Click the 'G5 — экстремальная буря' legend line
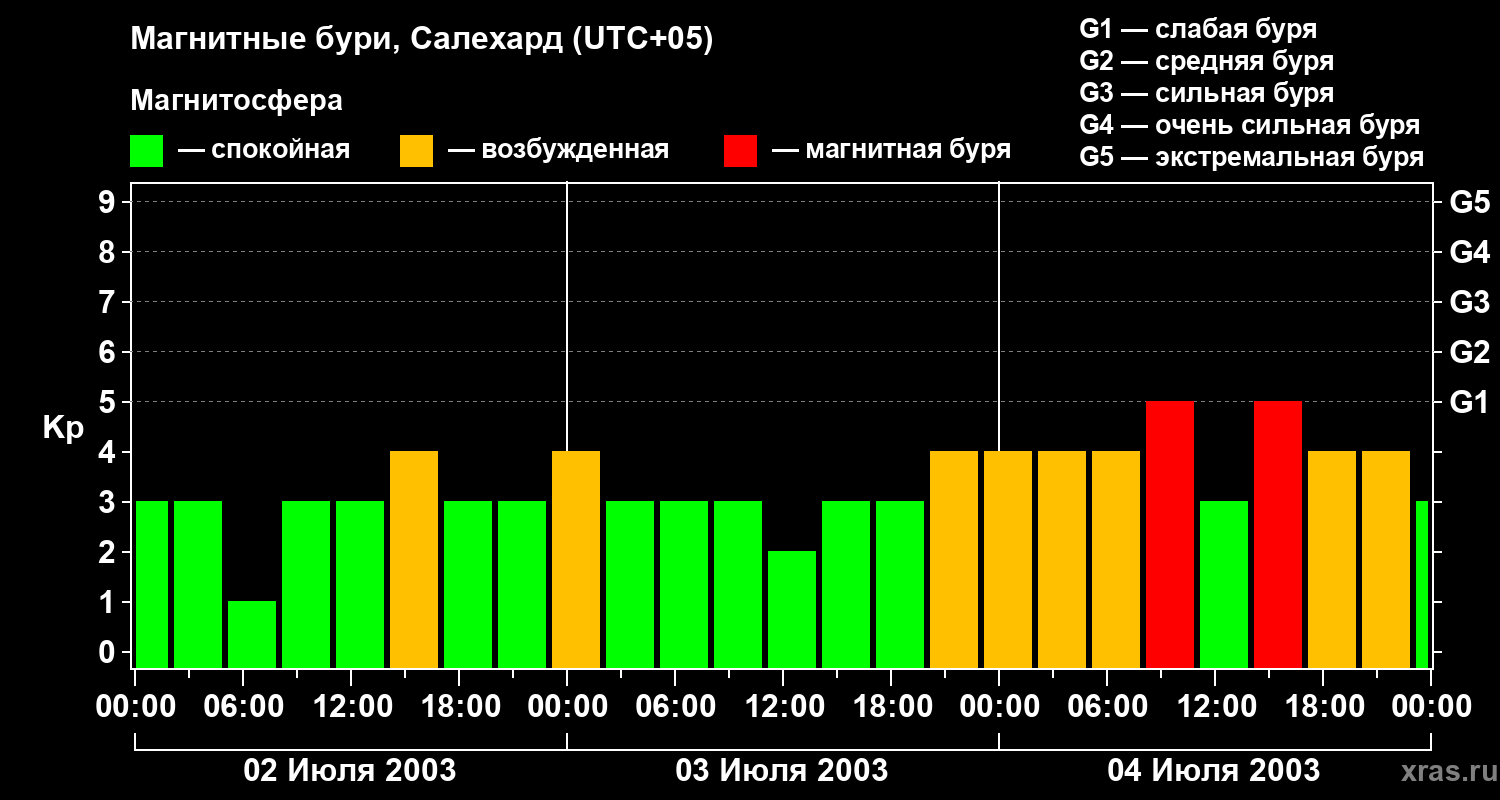This screenshot has width=1500, height=800. (1252, 157)
